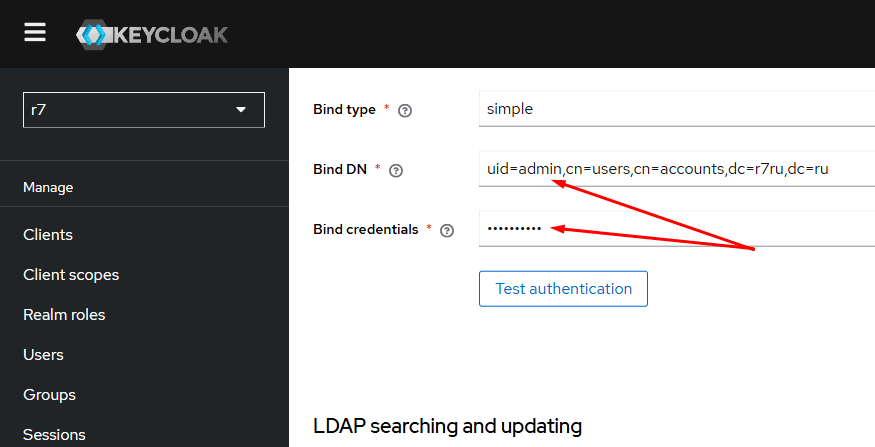The image size is (875, 447).
Task: Navigate to Realm roles
Action: 64,315
